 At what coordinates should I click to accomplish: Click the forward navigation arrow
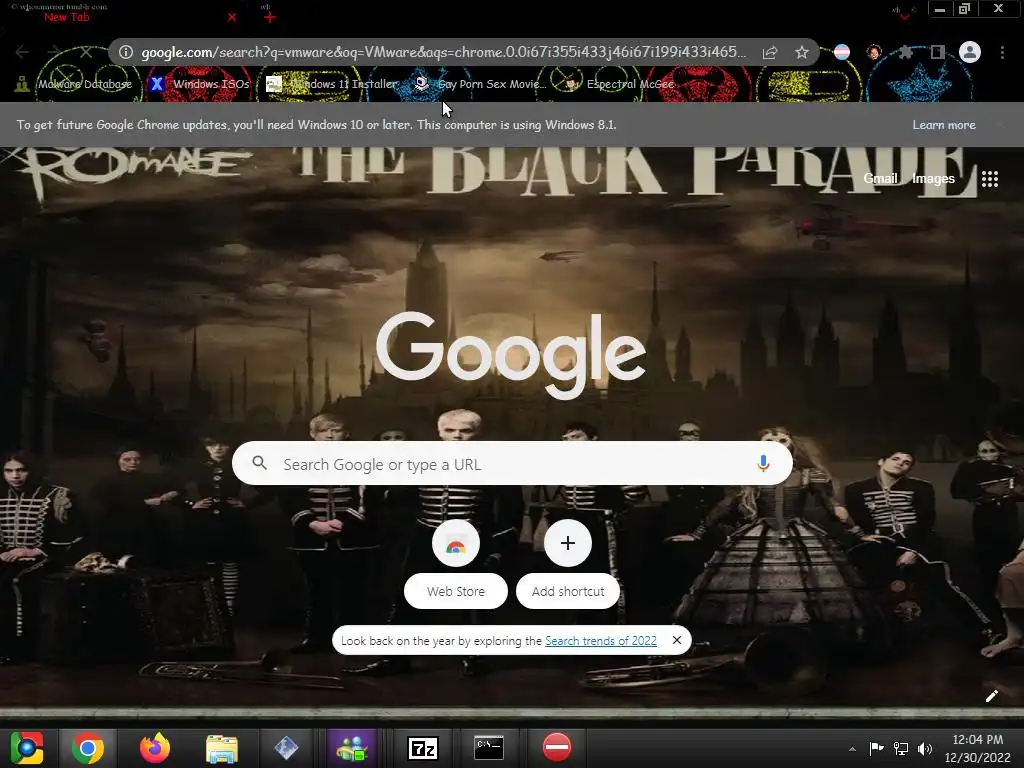54,52
